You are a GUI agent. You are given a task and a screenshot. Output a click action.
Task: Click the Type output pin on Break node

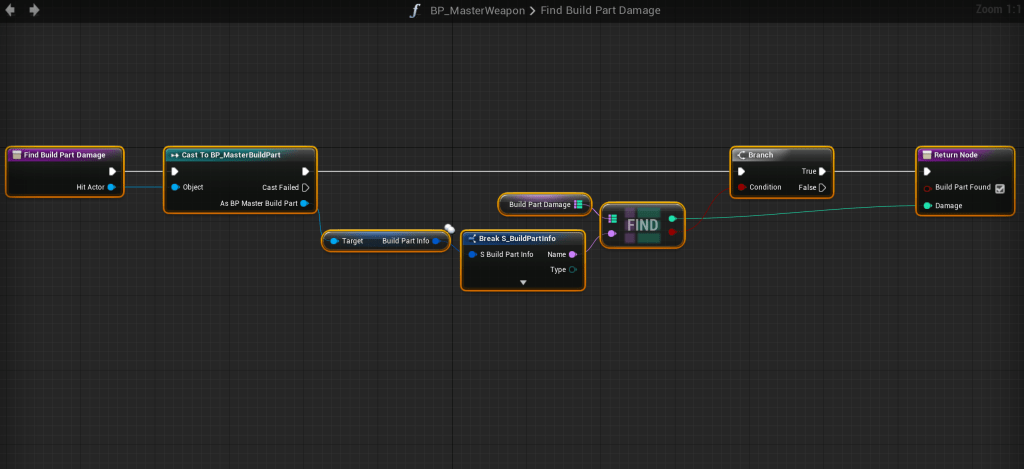572,270
